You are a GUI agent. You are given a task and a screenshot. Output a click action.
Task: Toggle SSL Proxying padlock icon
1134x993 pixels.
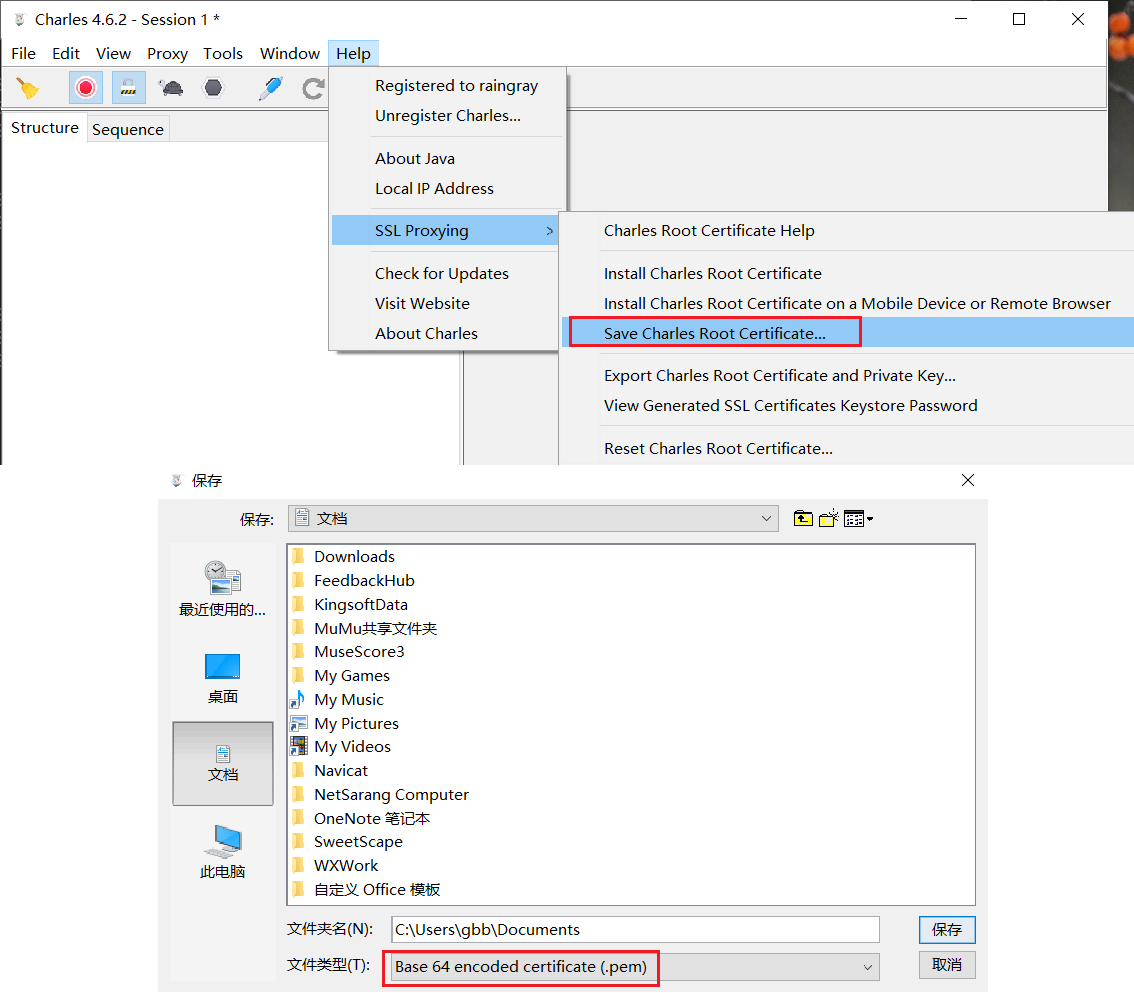click(128, 88)
